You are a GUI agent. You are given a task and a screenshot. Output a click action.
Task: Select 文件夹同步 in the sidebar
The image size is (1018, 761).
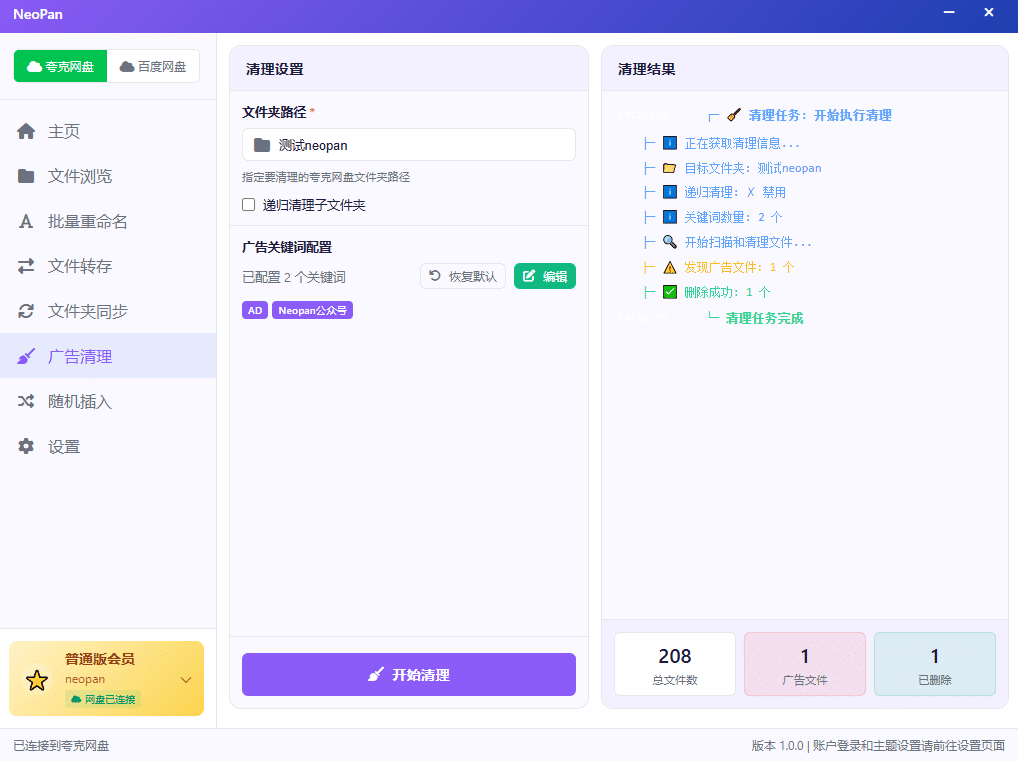coord(108,311)
